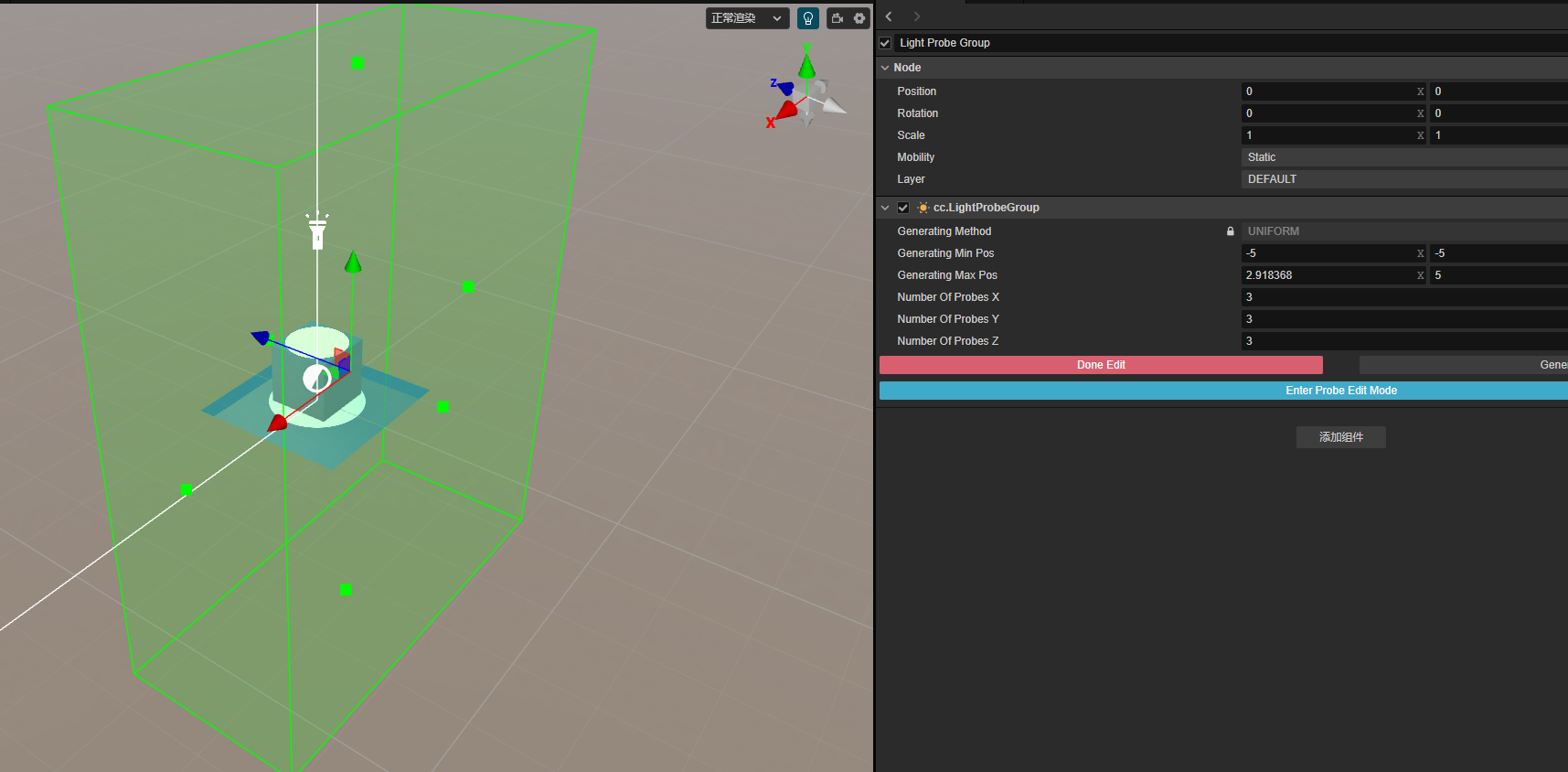Click the 添加组件 add component button

click(1341, 437)
